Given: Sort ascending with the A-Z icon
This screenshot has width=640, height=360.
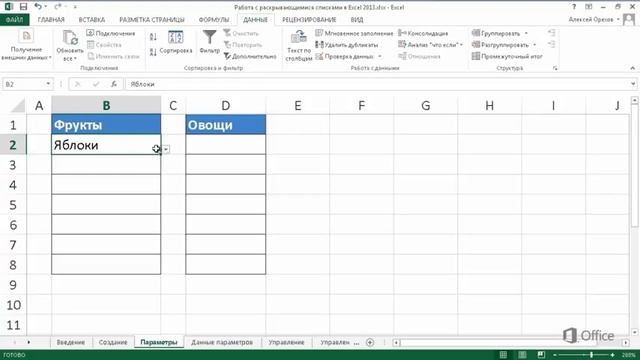Looking at the screenshot, I should (x=153, y=37).
